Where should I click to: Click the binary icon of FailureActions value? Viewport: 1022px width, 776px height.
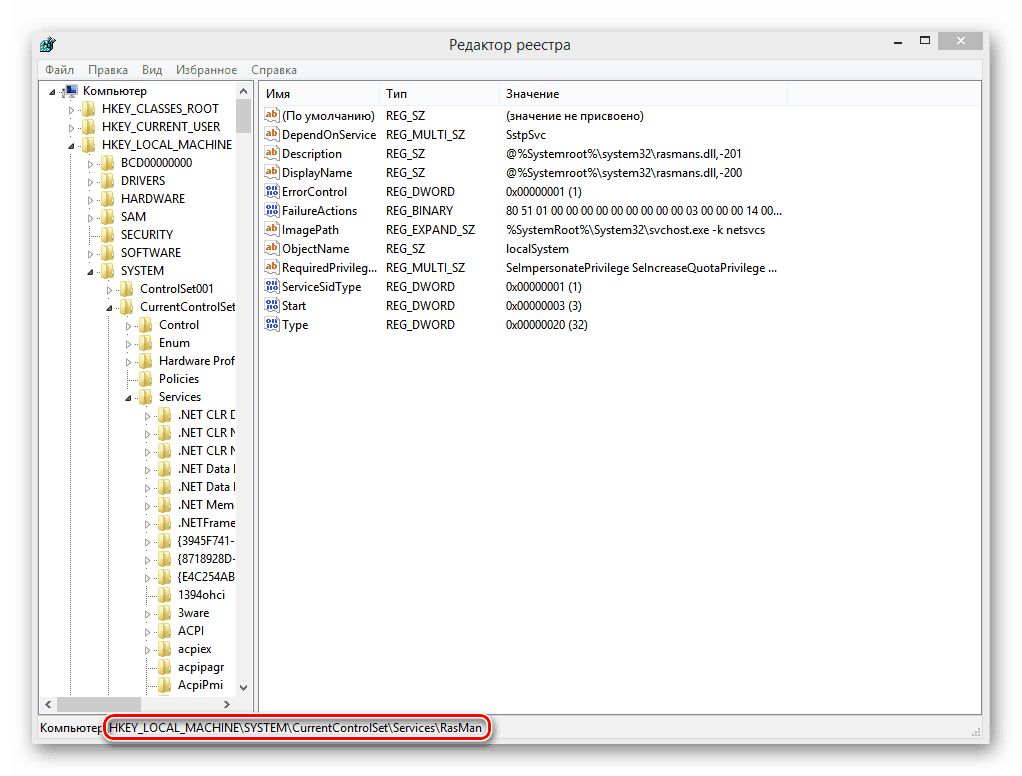click(x=272, y=210)
